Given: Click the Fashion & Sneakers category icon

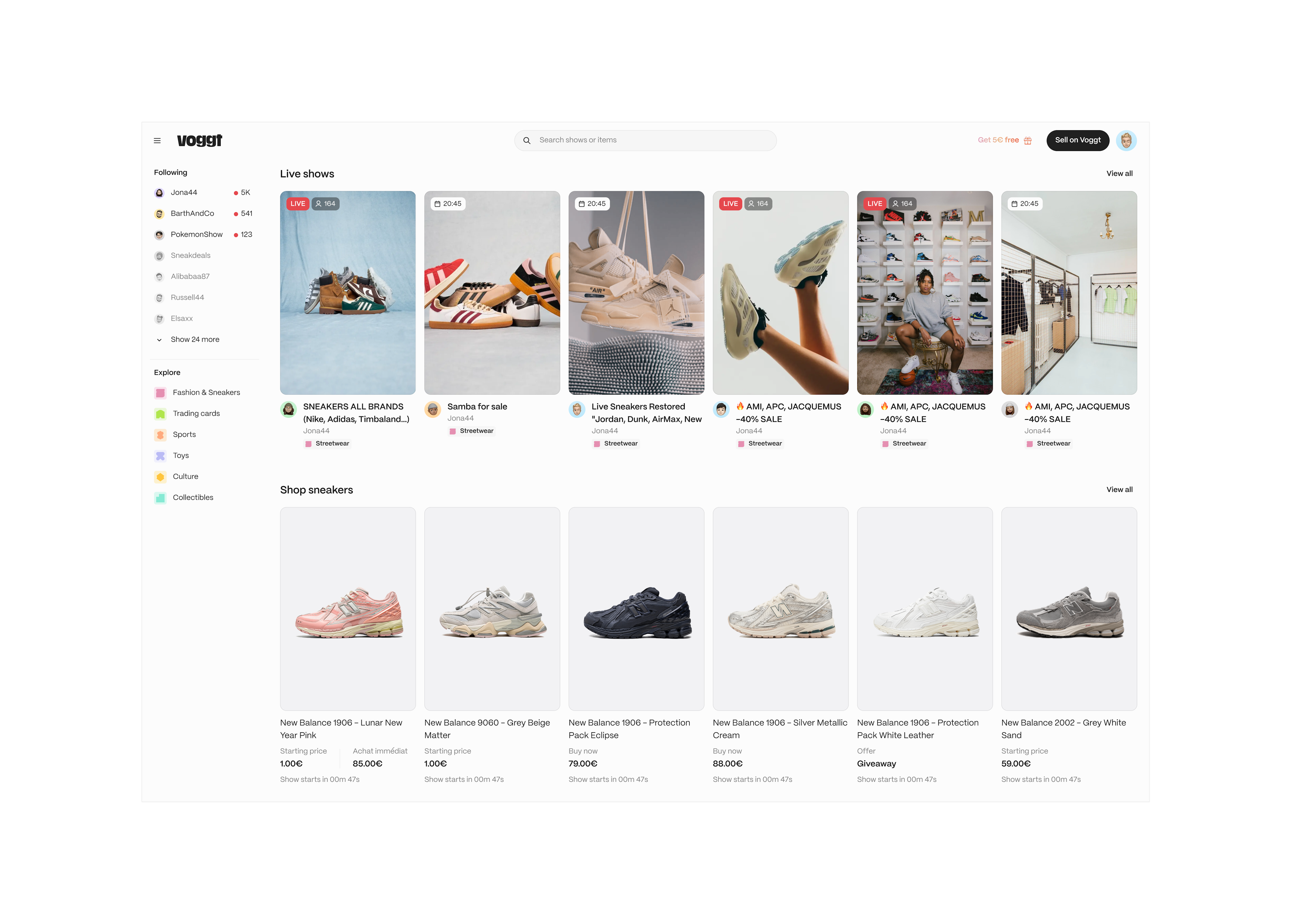Looking at the screenshot, I should pyautogui.click(x=160, y=393).
